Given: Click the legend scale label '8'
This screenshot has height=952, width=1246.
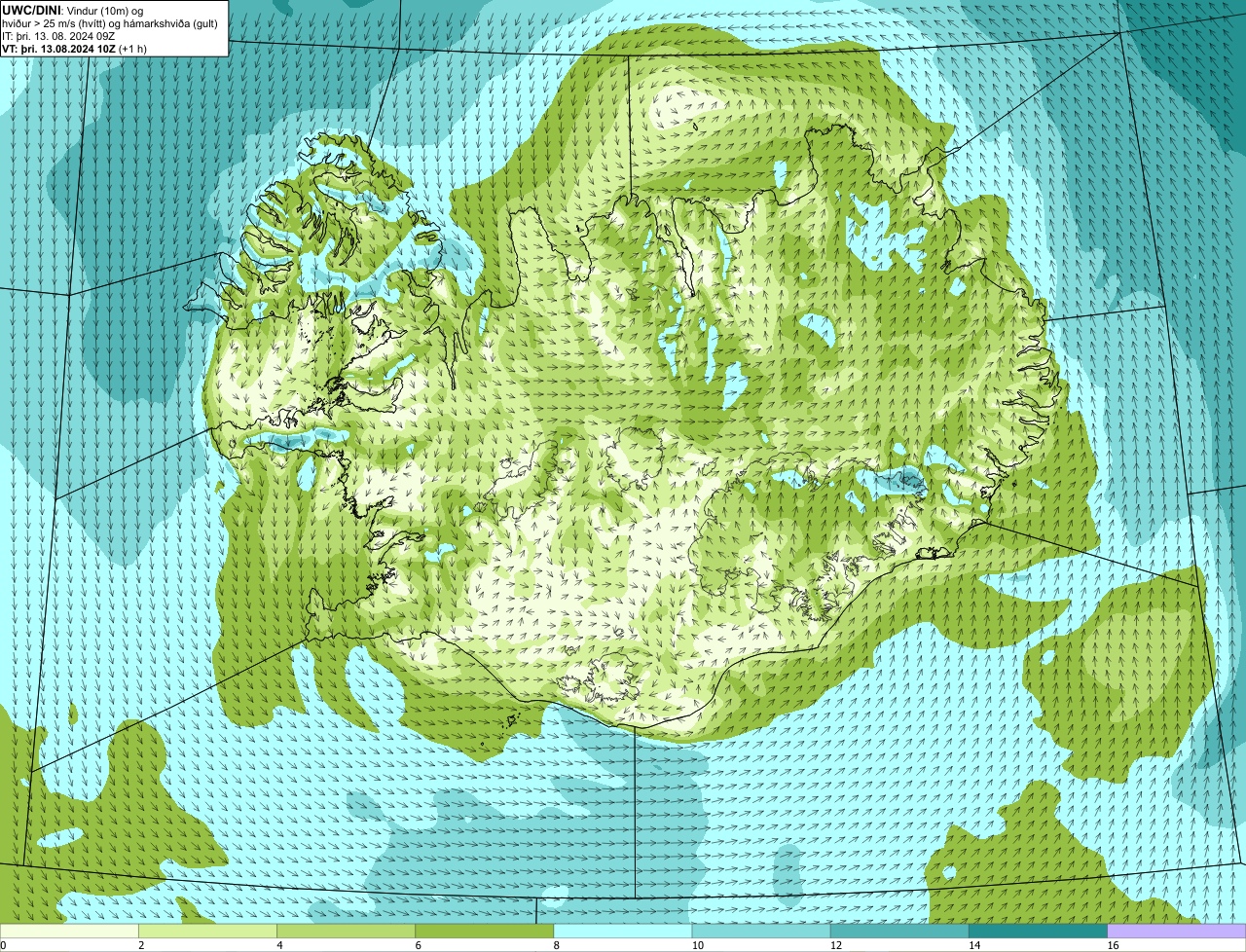Looking at the screenshot, I should 556,945.
